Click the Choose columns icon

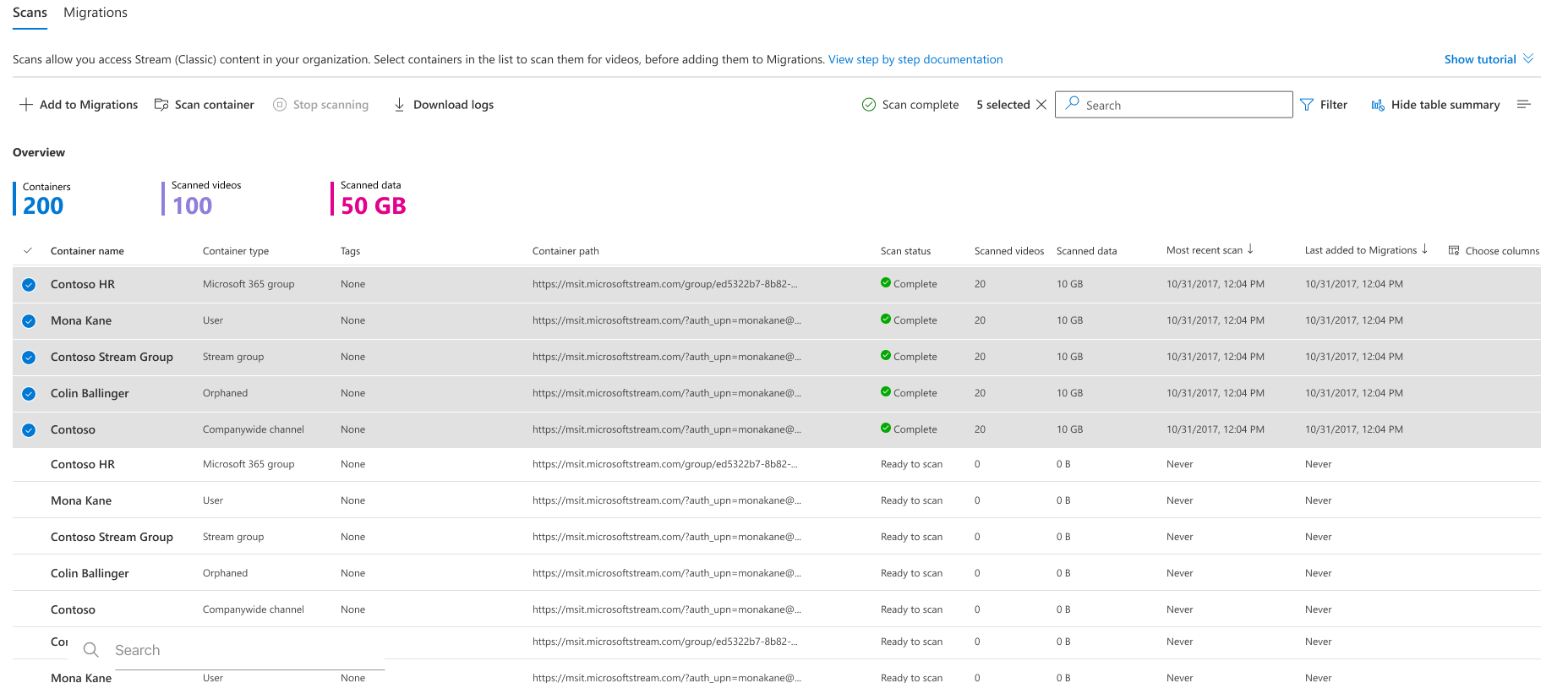click(1454, 251)
